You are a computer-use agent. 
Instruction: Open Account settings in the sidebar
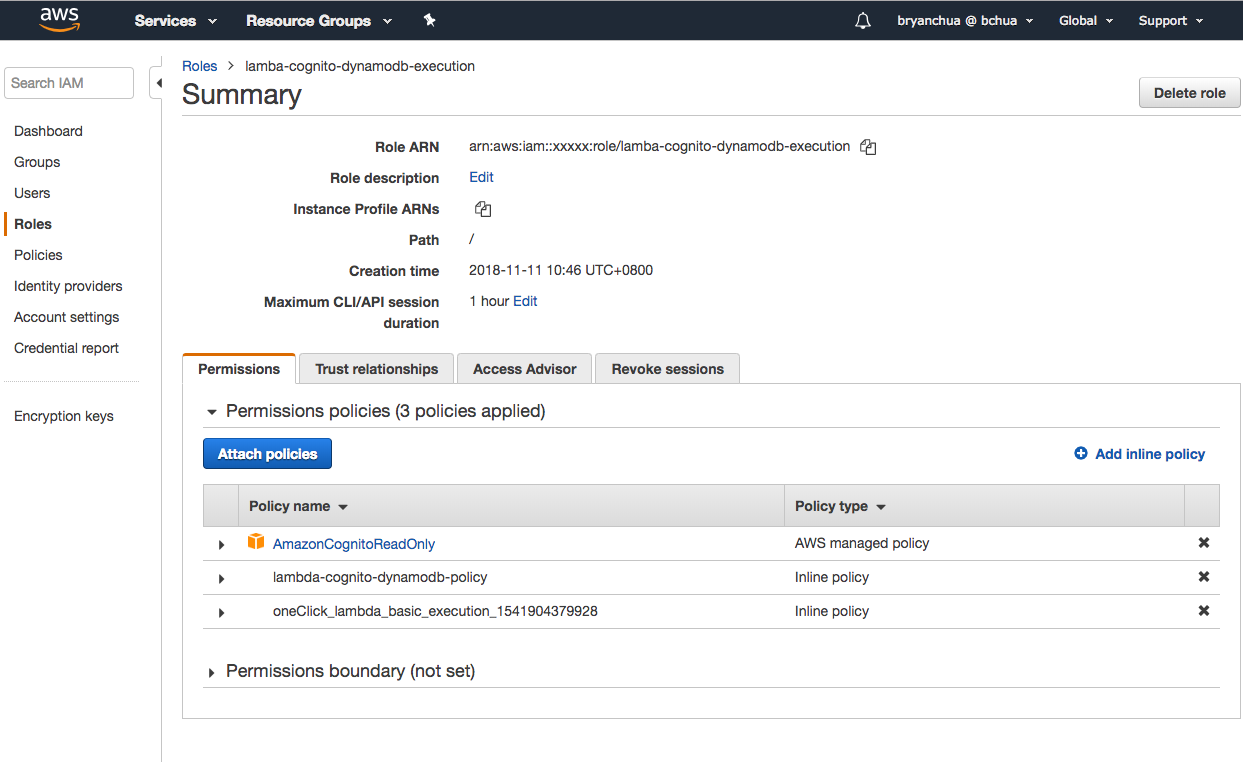click(x=66, y=317)
